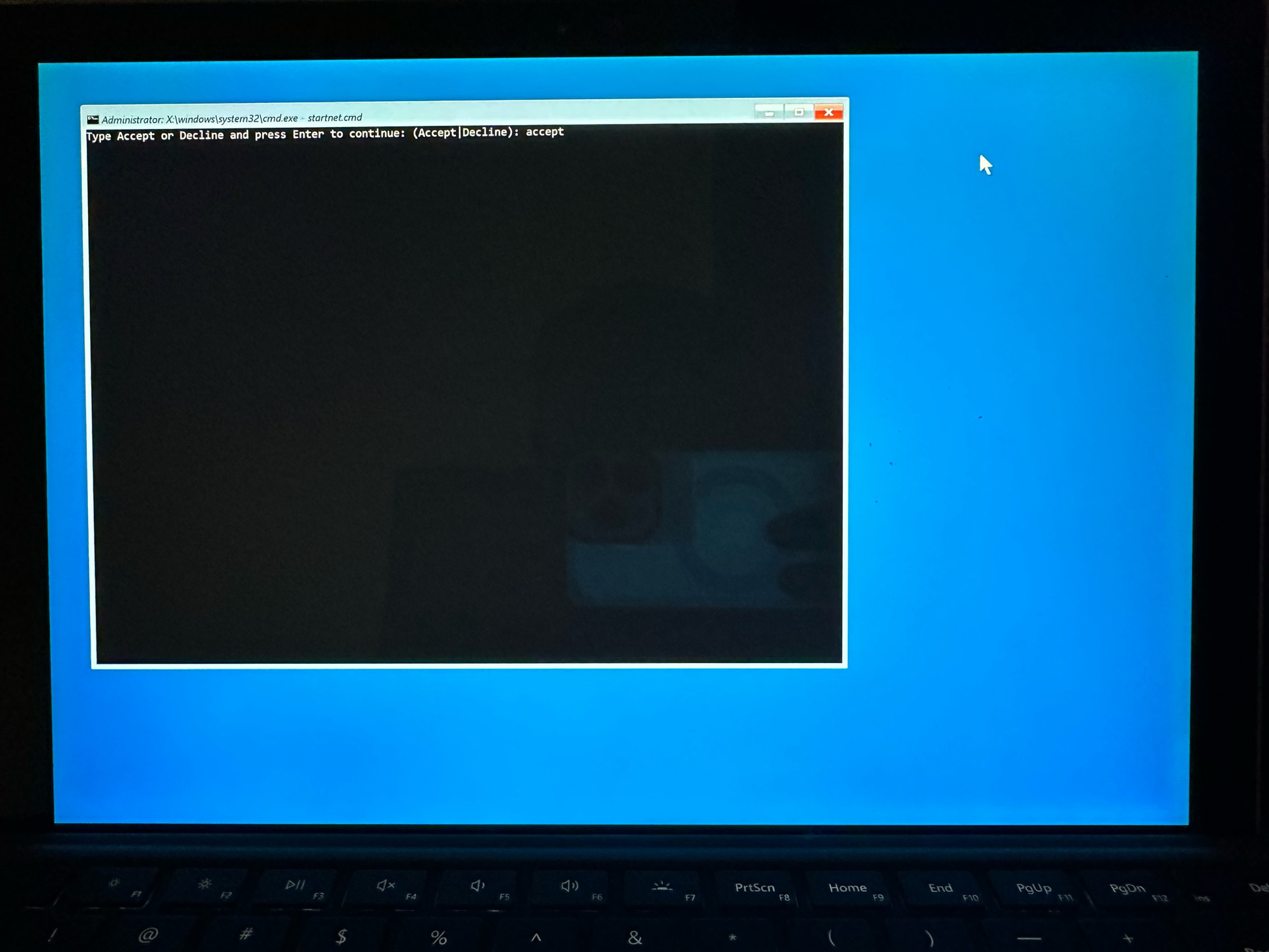Click the cmd icon in the title bar
The image size is (1269, 952).
pyautogui.click(x=93, y=119)
